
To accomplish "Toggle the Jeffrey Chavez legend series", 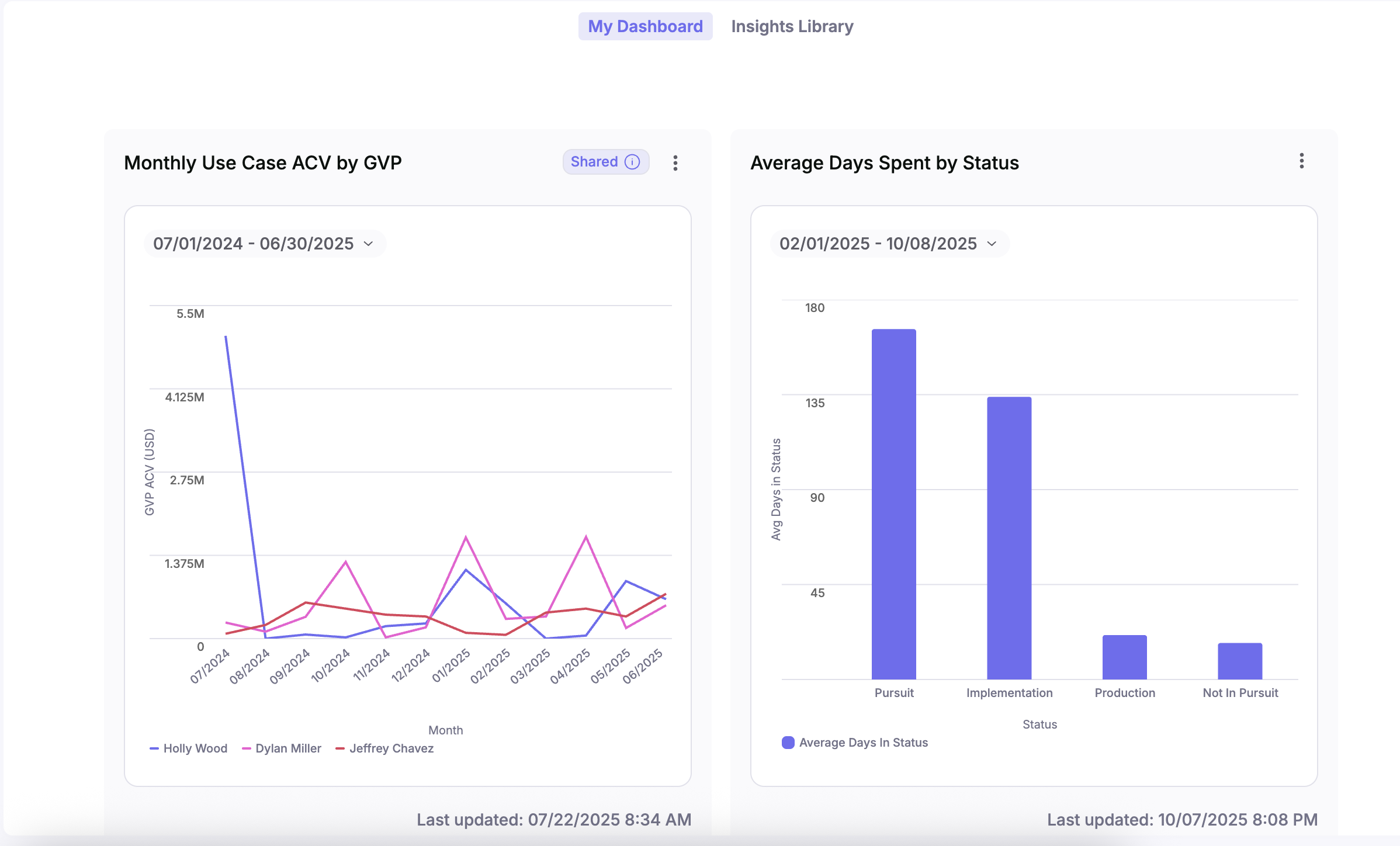I will [x=384, y=748].
